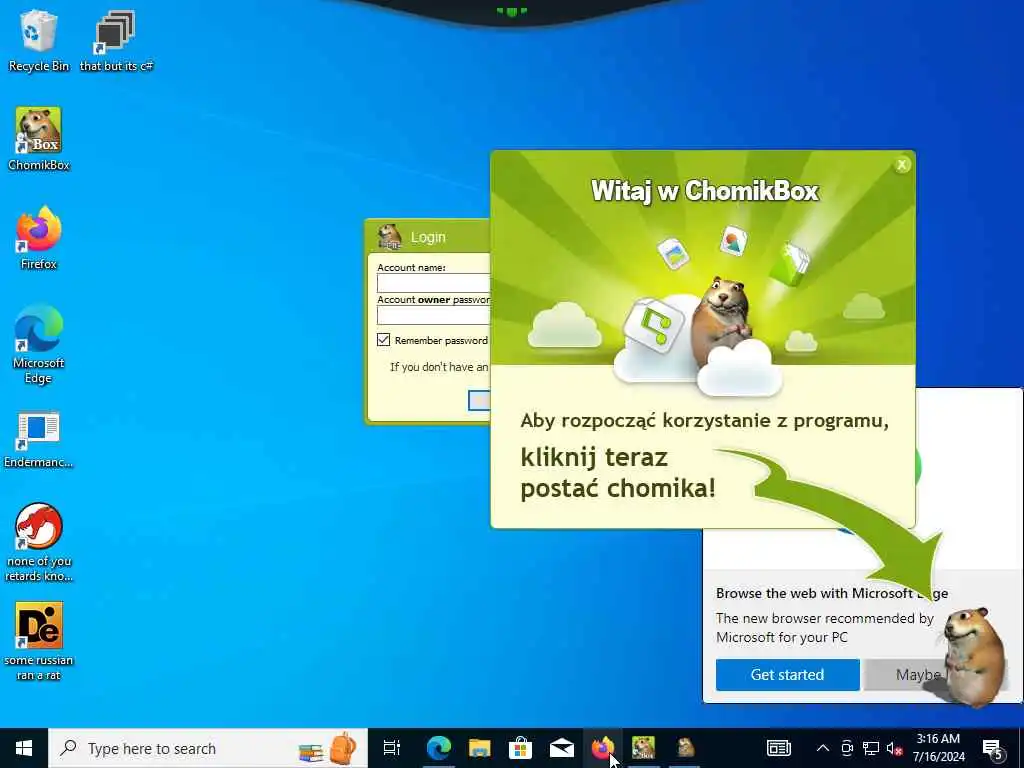Launch Microsoft Edge from the taskbar

point(439,748)
